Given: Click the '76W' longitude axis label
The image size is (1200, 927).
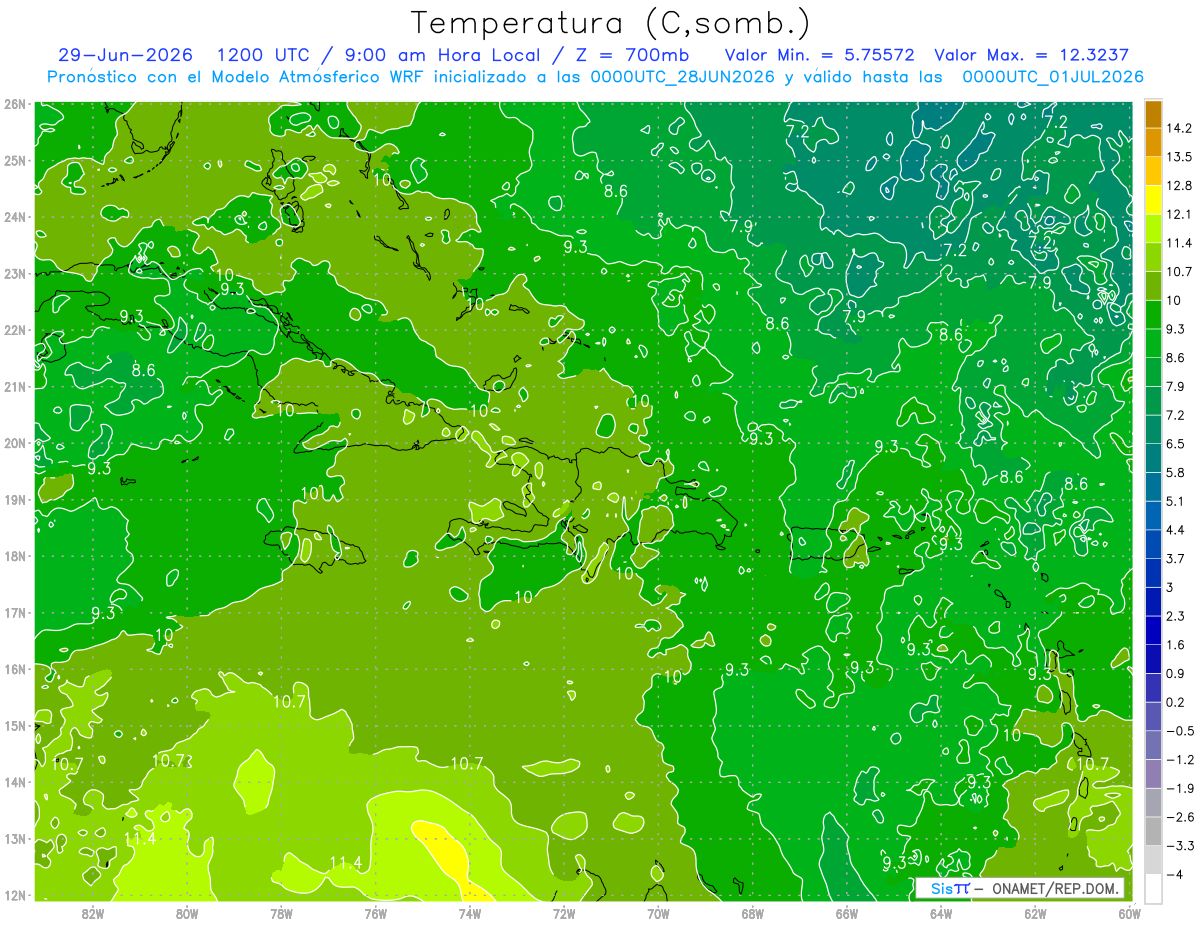Looking at the screenshot, I should click(376, 913).
